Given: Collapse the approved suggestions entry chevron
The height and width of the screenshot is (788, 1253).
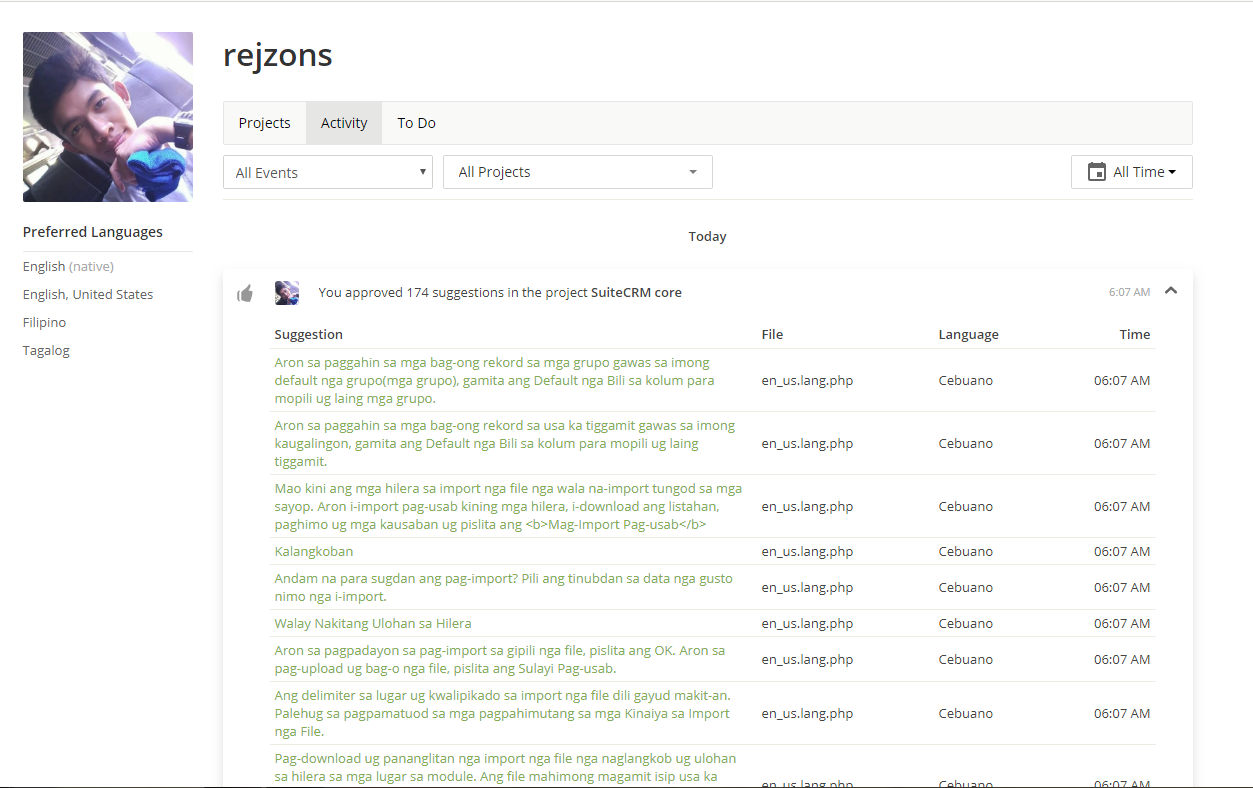Looking at the screenshot, I should pos(1171,291).
